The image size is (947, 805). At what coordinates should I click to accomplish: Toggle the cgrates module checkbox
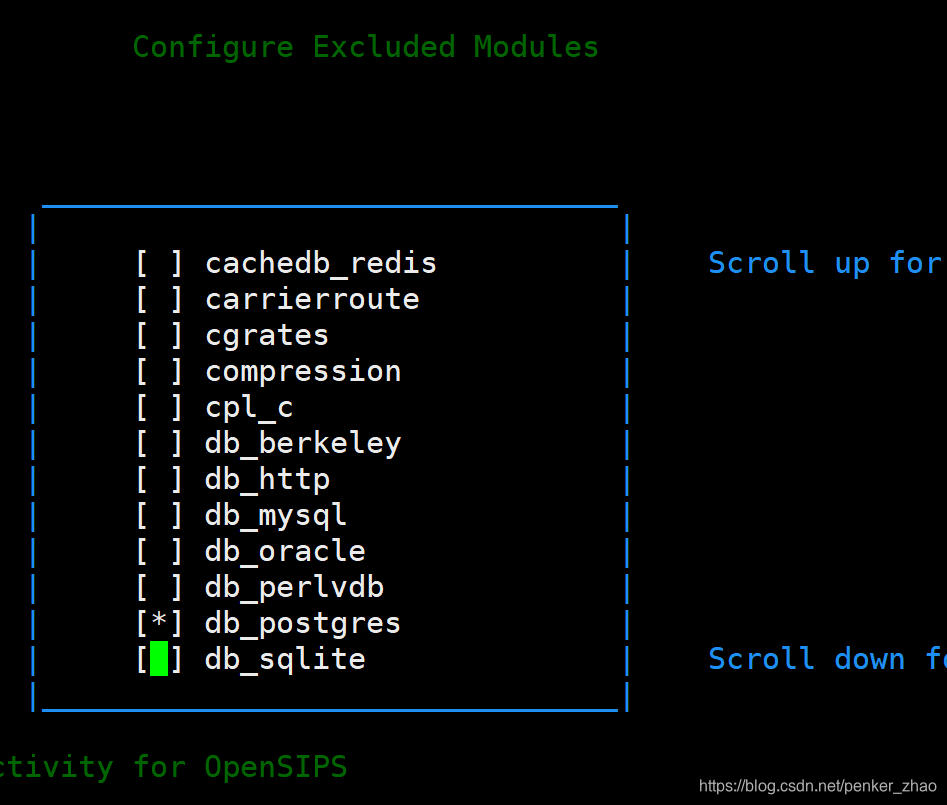[x=155, y=334]
